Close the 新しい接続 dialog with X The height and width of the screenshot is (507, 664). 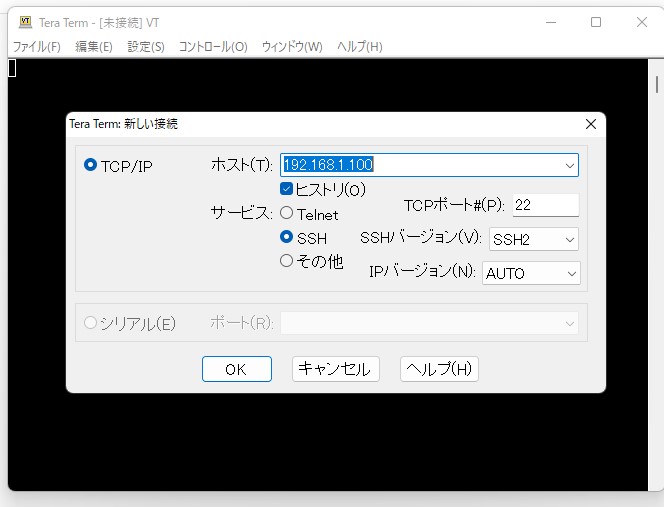click(x=591, y=124)
